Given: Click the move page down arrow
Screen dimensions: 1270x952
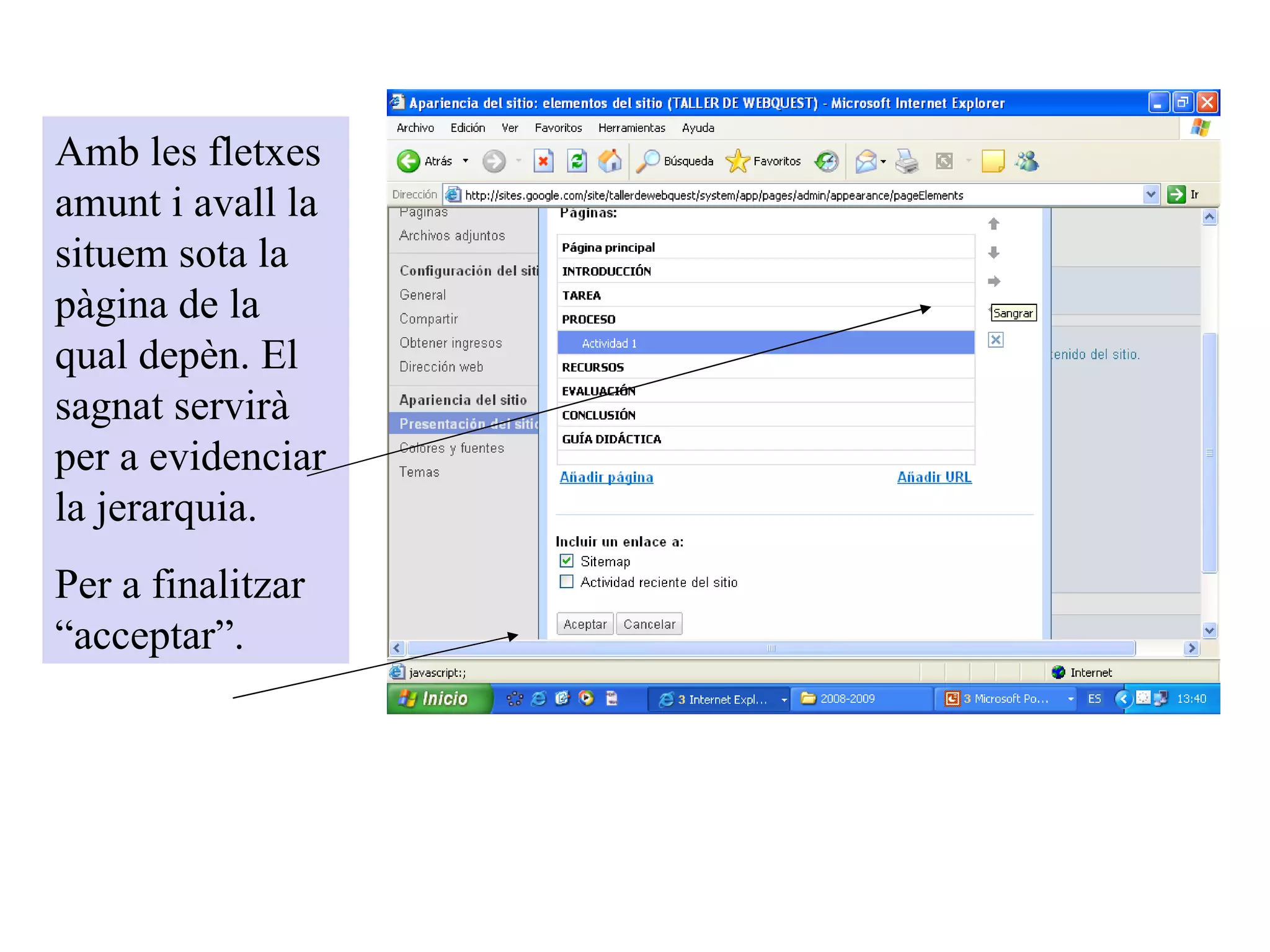Looking at the screenshot, I should pos(993,252).
